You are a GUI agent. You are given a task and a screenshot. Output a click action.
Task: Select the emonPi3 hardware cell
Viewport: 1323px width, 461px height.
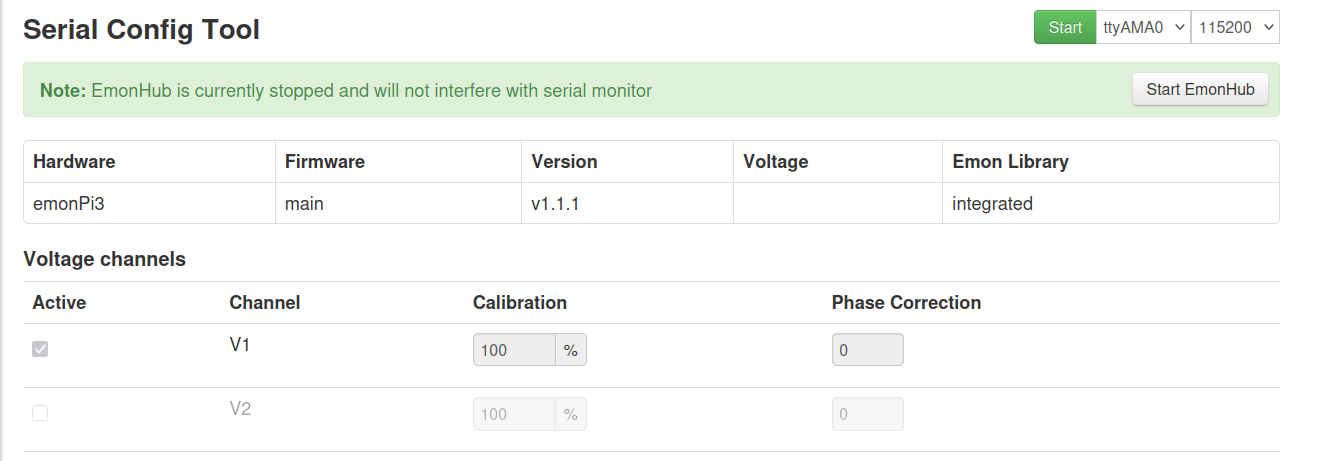coord(150,203)
